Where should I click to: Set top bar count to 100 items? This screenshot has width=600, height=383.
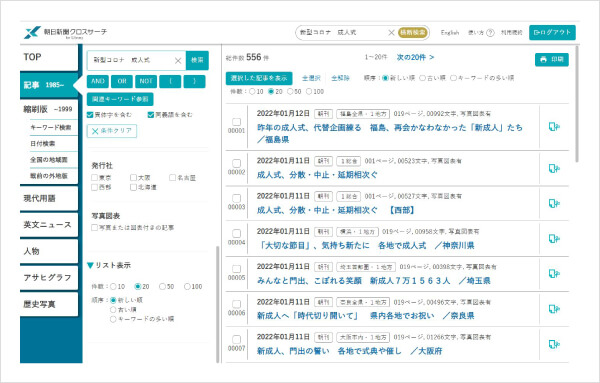click(x=309, y=91)
